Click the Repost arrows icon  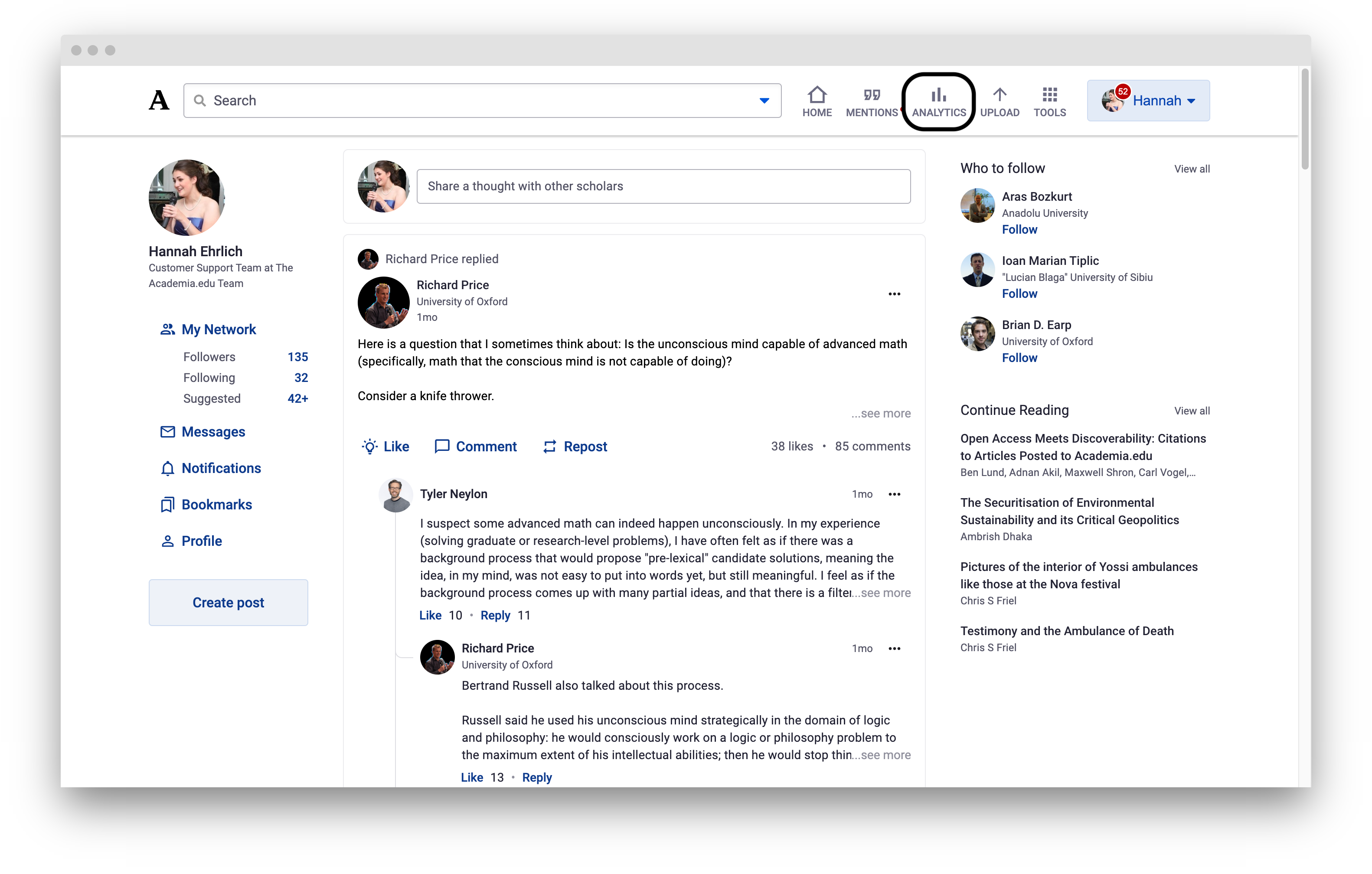(550, 447)
